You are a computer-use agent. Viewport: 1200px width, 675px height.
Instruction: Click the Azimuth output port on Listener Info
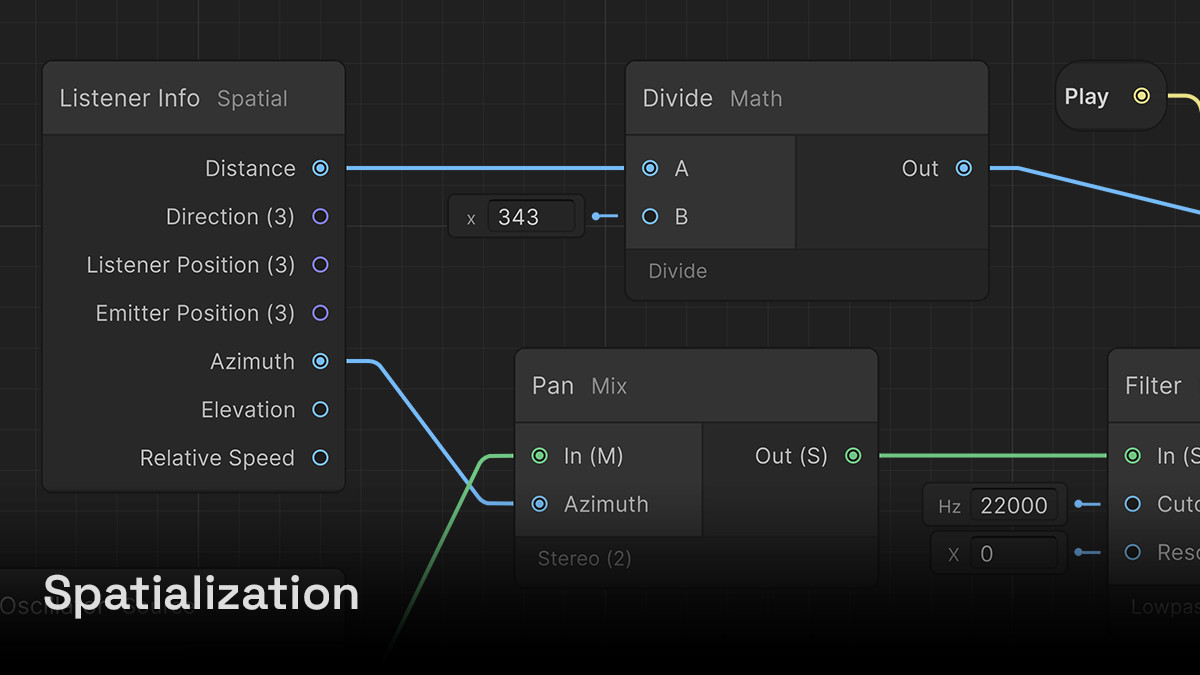[320, 361]
